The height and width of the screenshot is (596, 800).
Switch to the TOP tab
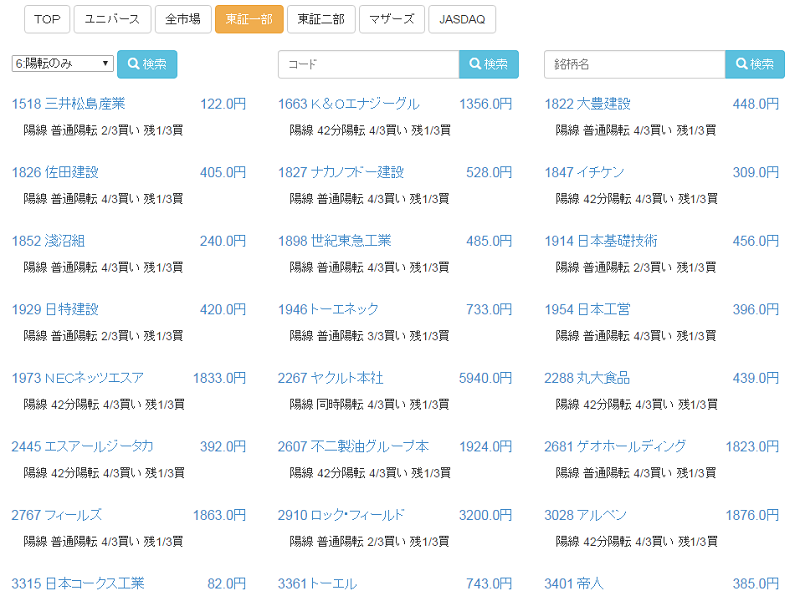point(47,19)
